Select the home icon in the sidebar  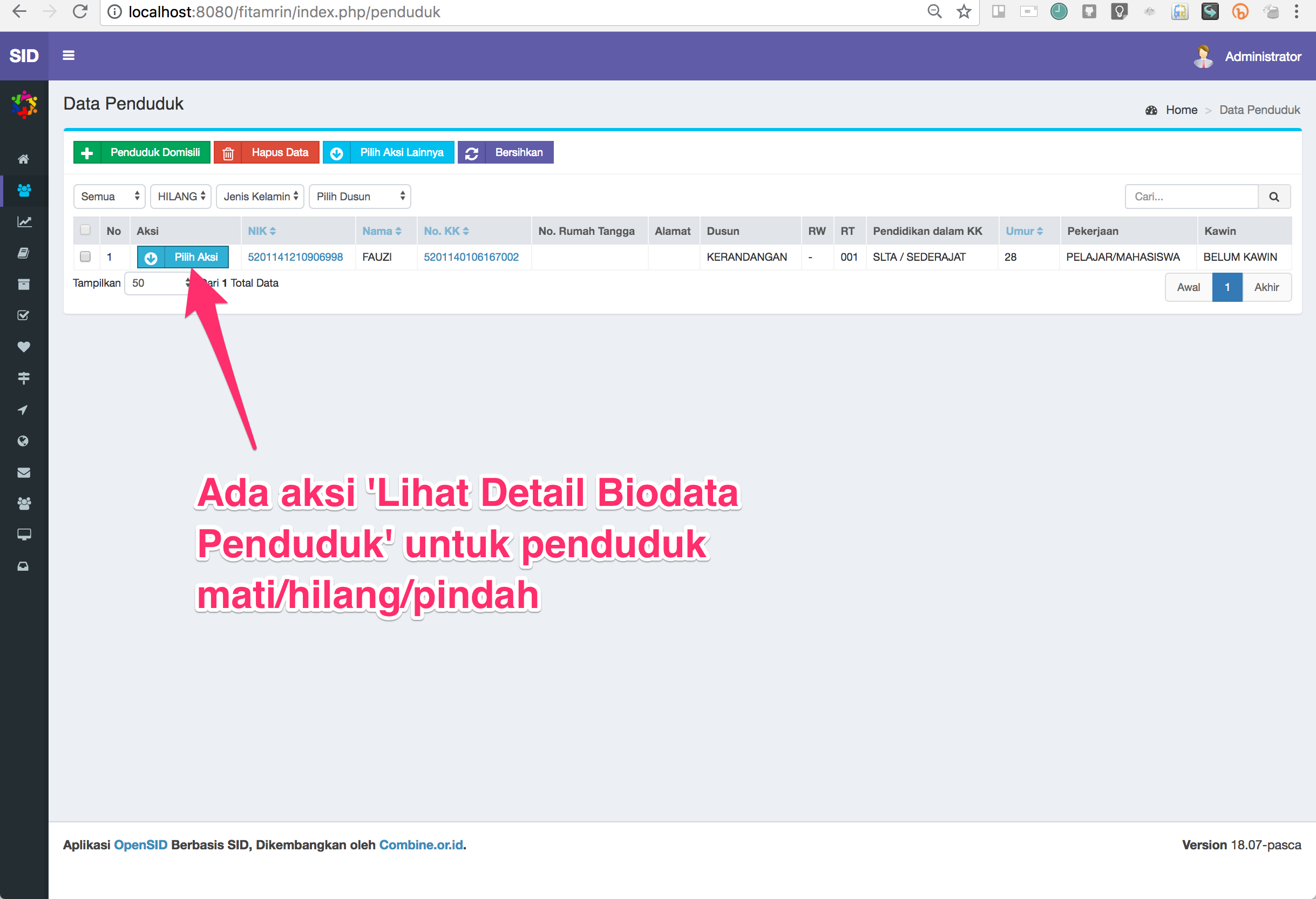click(24, 159)
